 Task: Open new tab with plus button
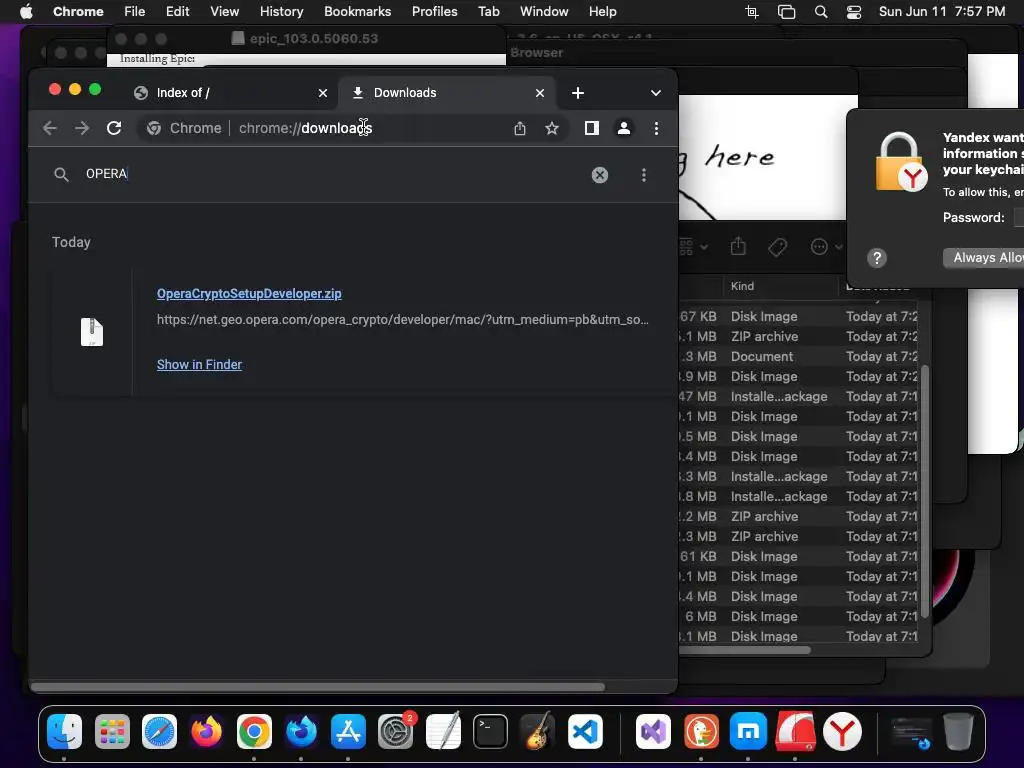coord(578,93)
